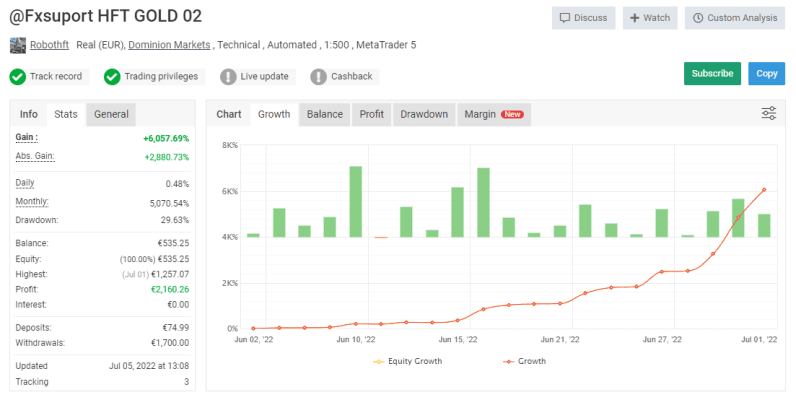Open the Profit chart tab

point(372,114)
